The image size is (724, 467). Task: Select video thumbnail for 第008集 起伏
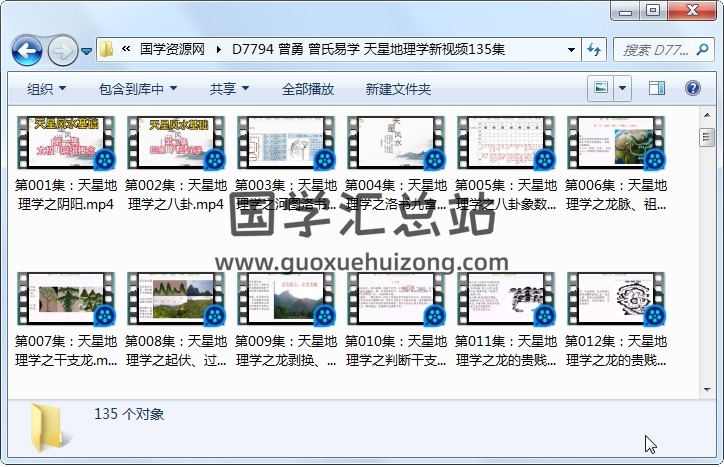(176, 298)
